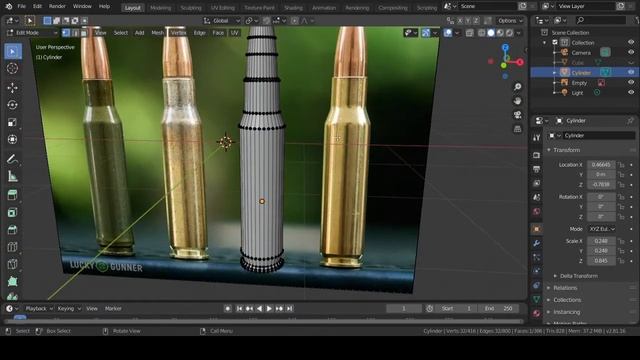Enable vertex select mode
640x360 pixels.
(66, 33)
